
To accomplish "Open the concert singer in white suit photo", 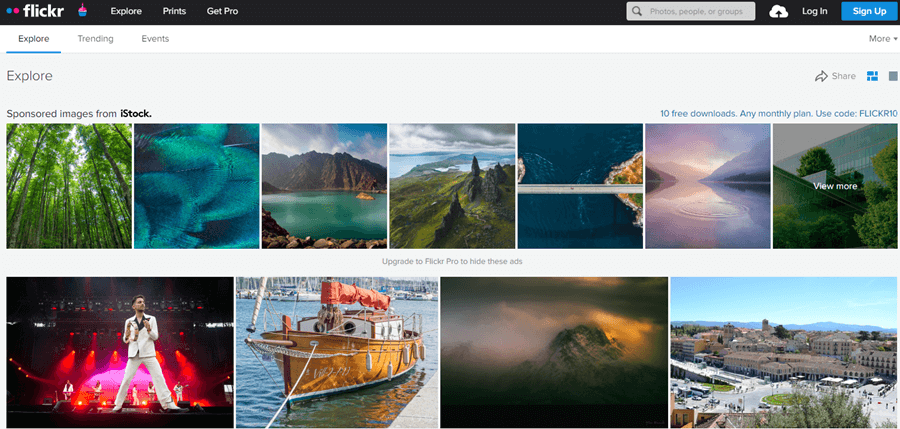I will pyautogui.click(x=120, y=353).
